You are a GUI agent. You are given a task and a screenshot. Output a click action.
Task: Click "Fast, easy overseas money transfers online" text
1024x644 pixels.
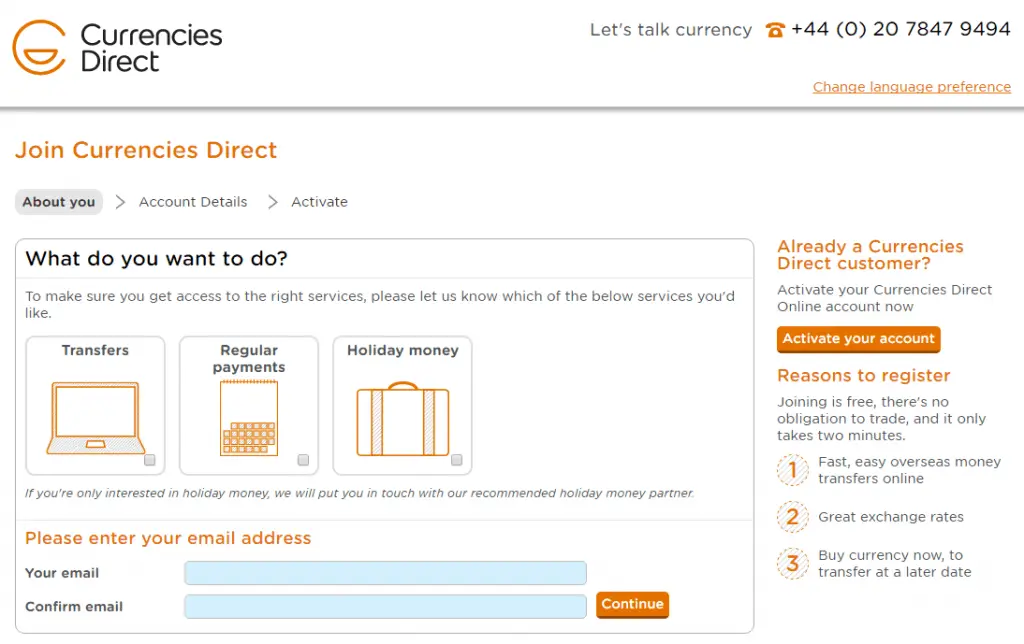[x=909, y=470]
